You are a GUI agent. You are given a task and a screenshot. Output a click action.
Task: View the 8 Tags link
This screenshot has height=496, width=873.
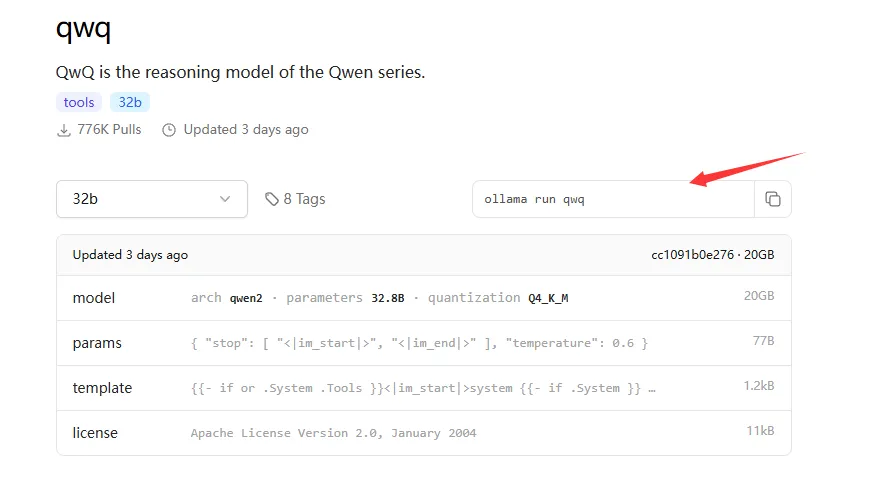[295, 199]
